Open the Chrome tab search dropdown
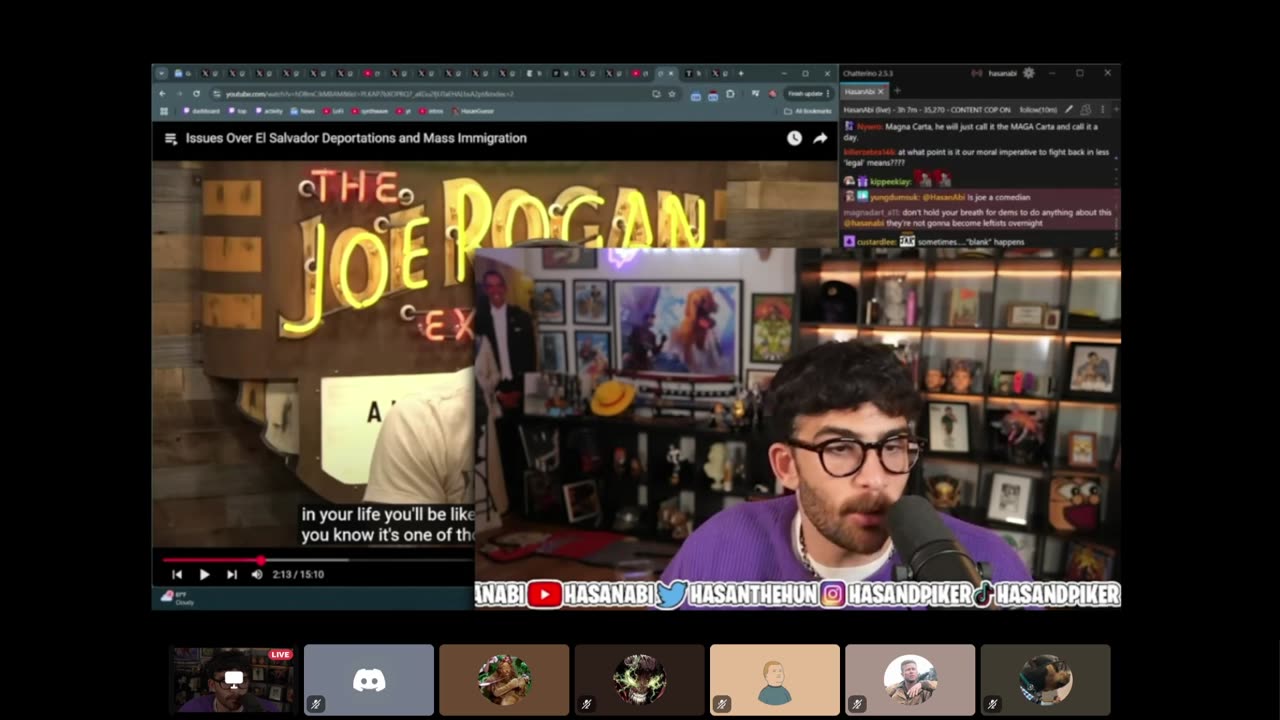 162,73
